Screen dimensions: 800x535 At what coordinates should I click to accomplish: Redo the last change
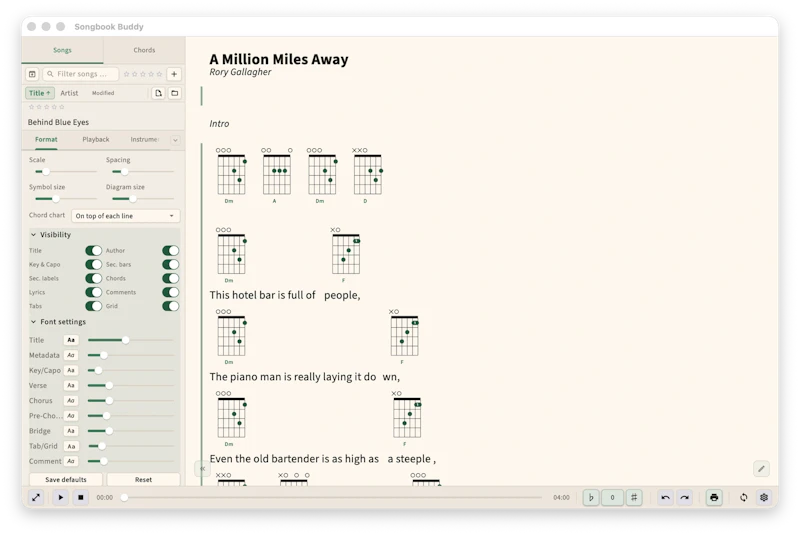pos(685,497)
